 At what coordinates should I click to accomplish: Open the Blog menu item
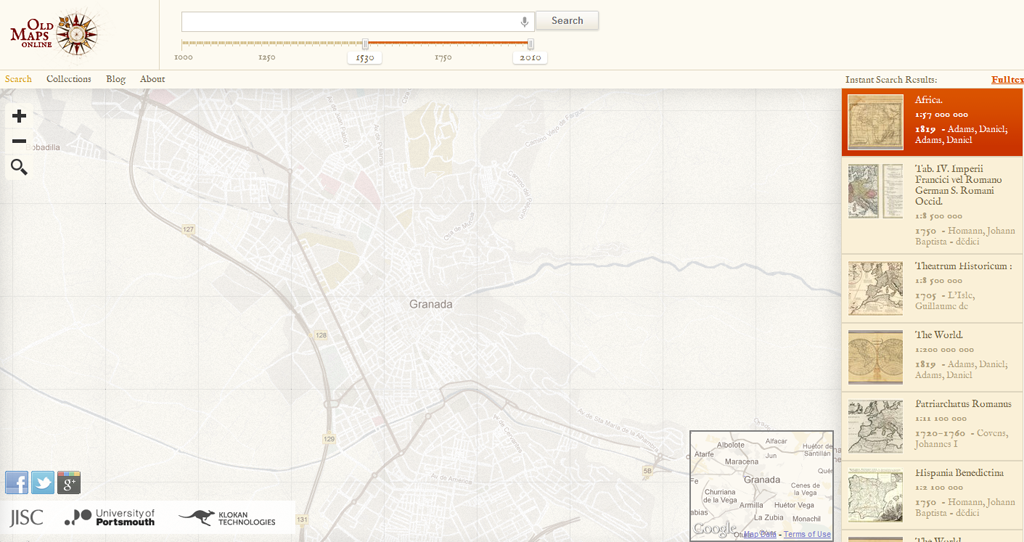116,79
